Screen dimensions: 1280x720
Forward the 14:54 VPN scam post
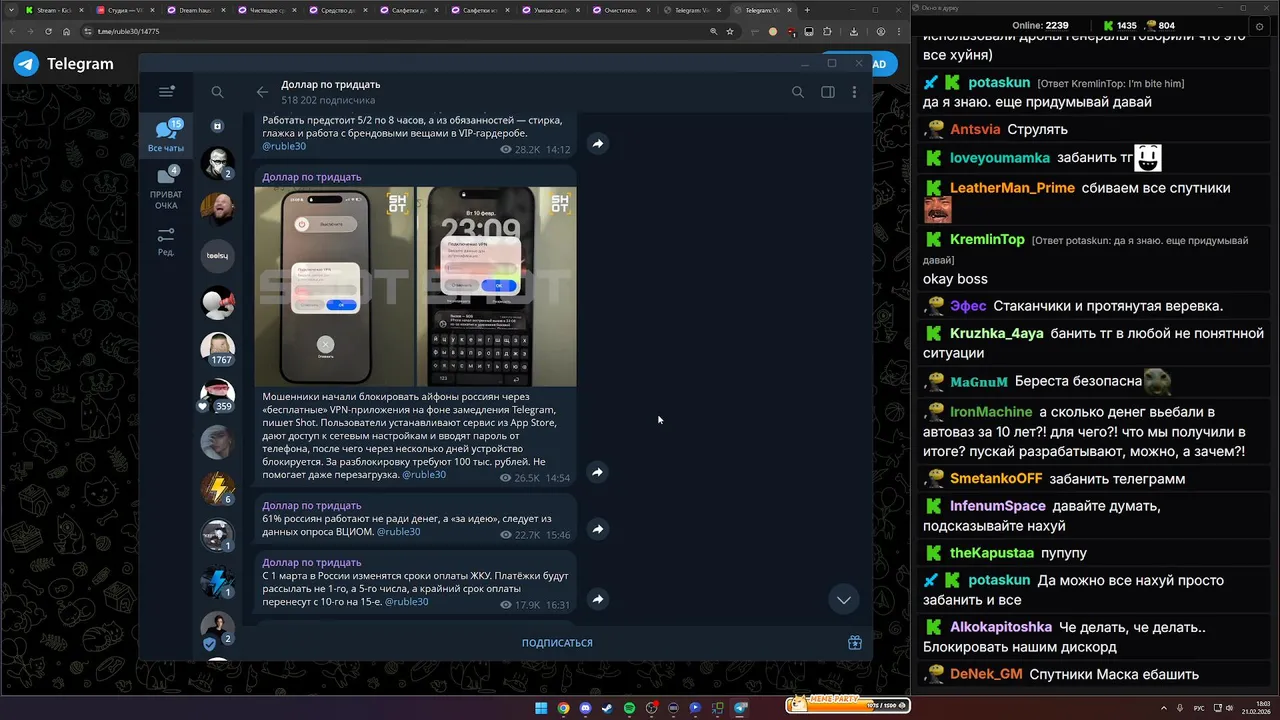(597, 472)
